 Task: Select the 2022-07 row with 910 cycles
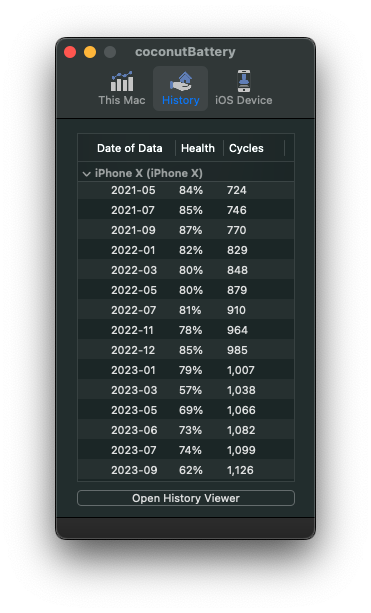186,310
